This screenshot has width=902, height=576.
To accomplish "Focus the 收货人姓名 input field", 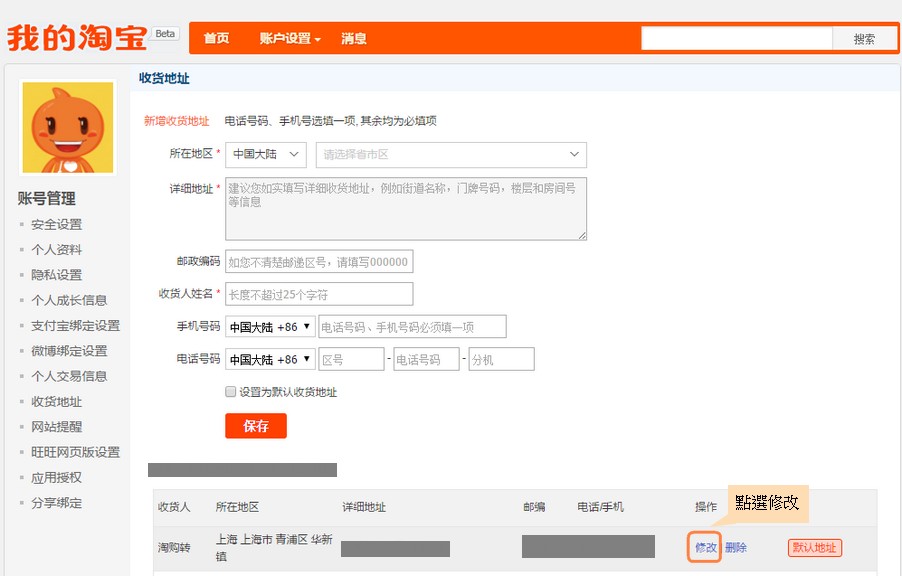I will pyautogui.click(x=319, y=294).
